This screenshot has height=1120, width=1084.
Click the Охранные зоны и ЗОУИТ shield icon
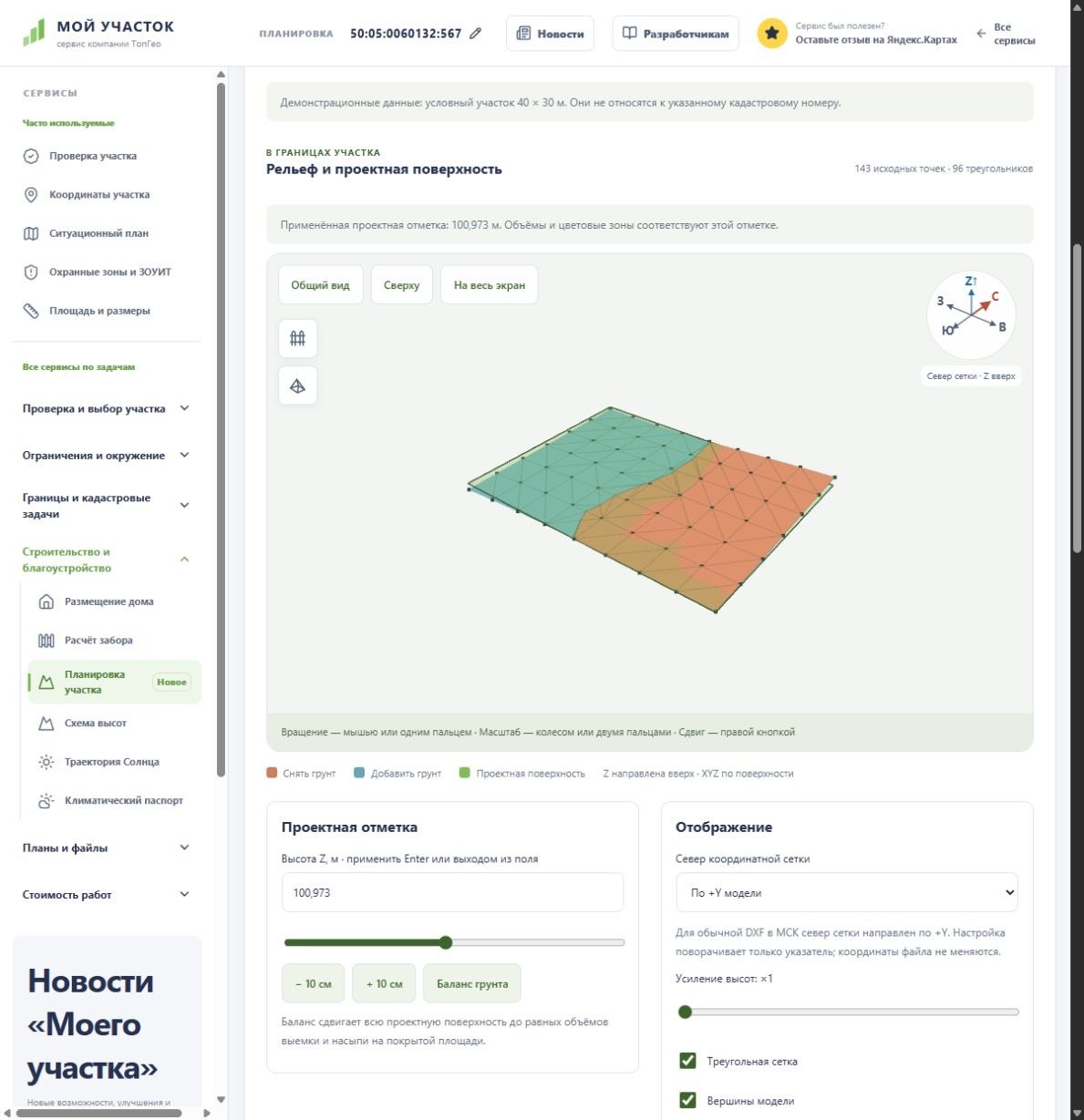[x=31, y=272]
